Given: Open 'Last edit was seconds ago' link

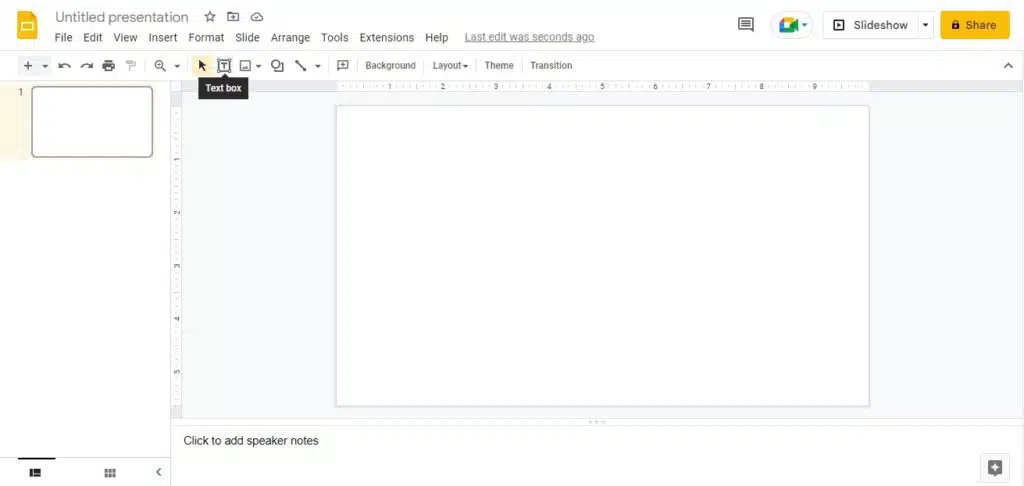Looking at the screenshot, I should click(x=529, y=38).
